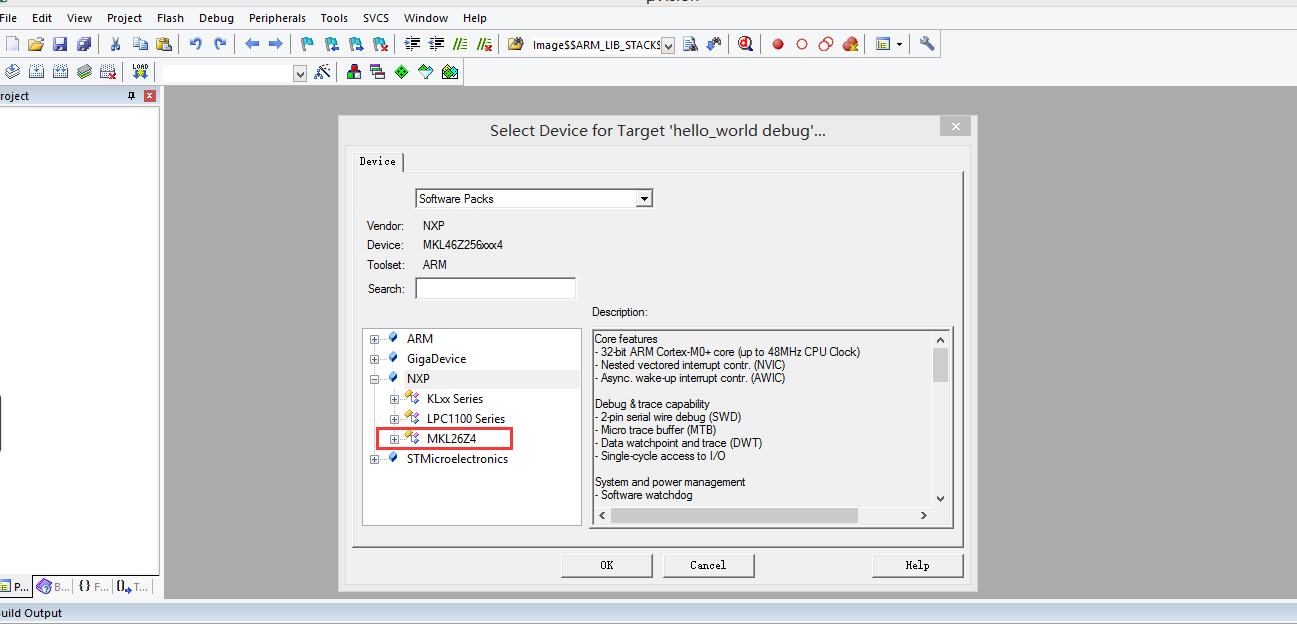Click Kill all breakpoints icon
1297x624 pixels.
tap(850, 44)
